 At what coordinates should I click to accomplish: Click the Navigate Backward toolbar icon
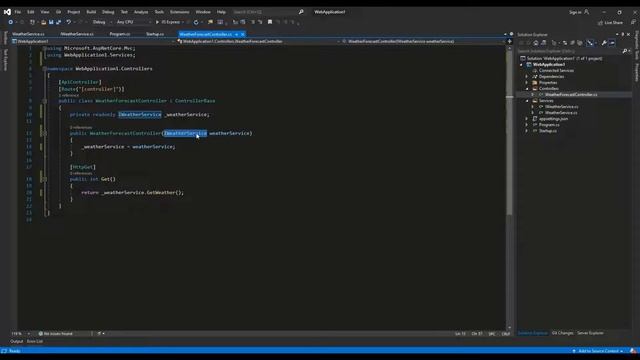point(11,22)
